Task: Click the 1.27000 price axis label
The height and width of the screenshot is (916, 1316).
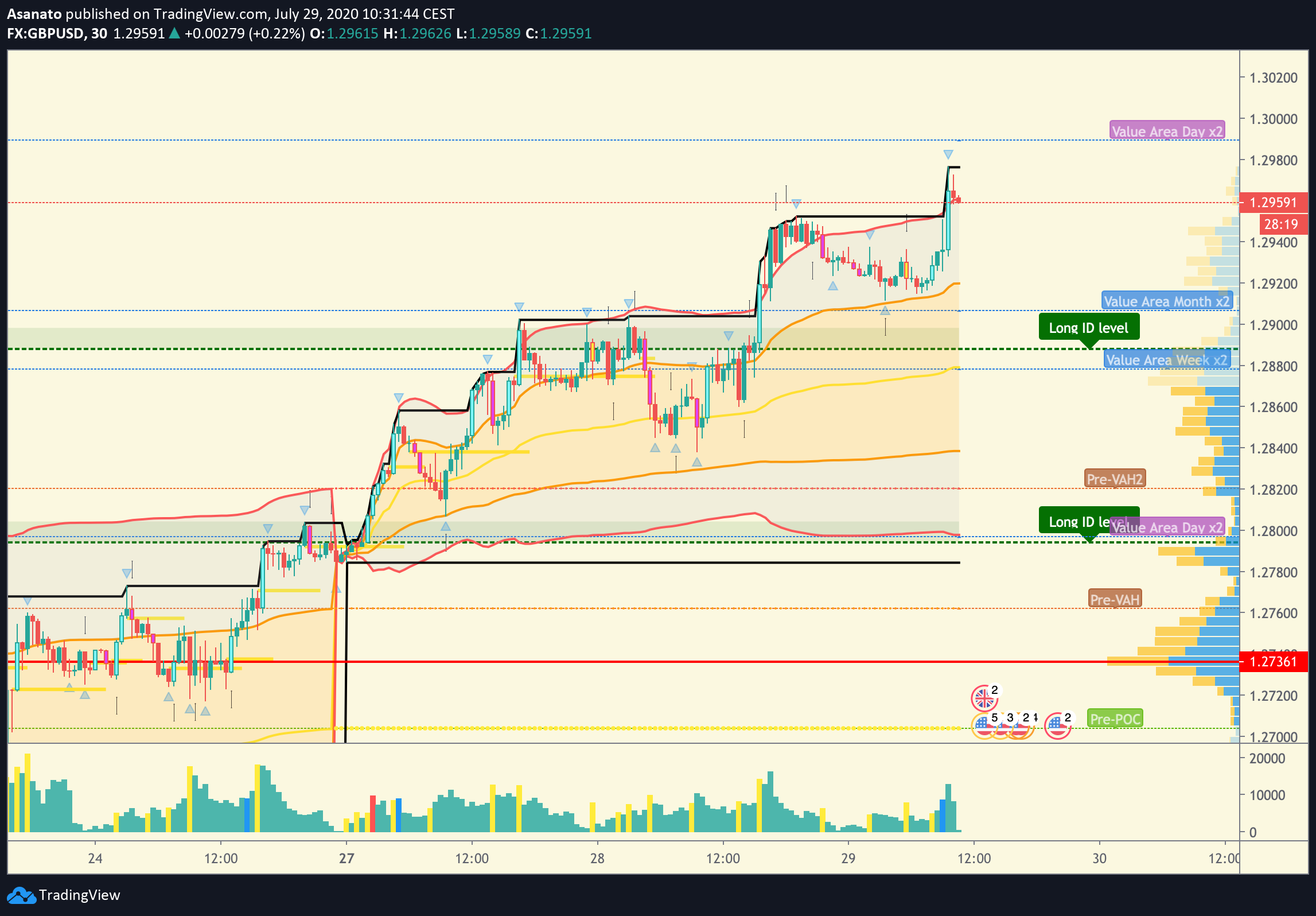Action: point(1274,737)
